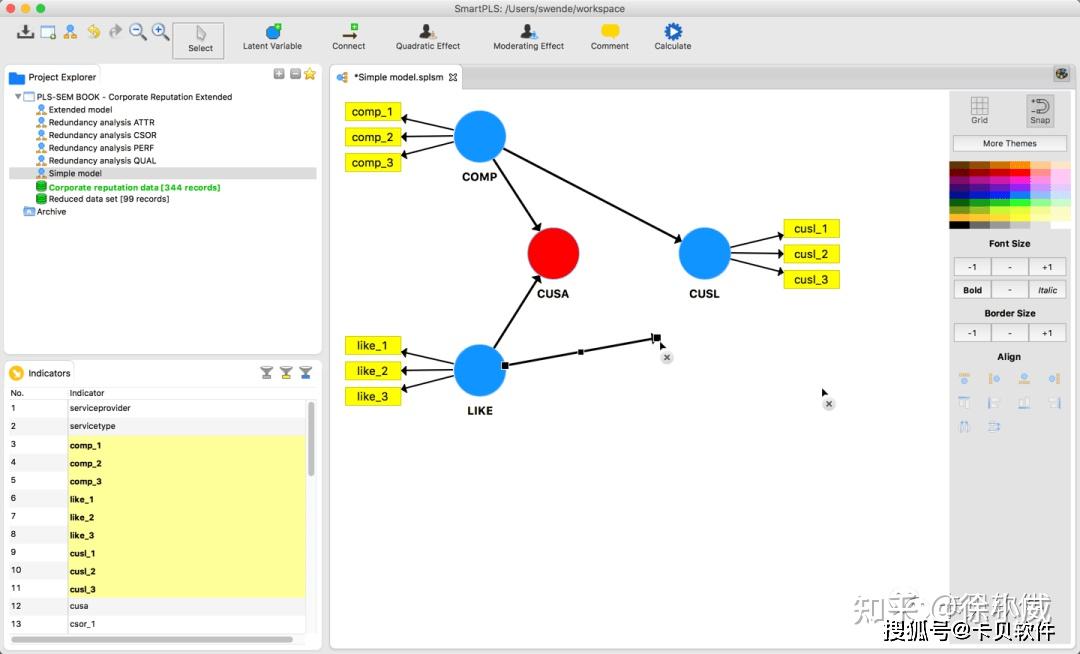The image size is (1080, 654).
Task: Add a Moderating Effect
Action: tap(528, 37)
